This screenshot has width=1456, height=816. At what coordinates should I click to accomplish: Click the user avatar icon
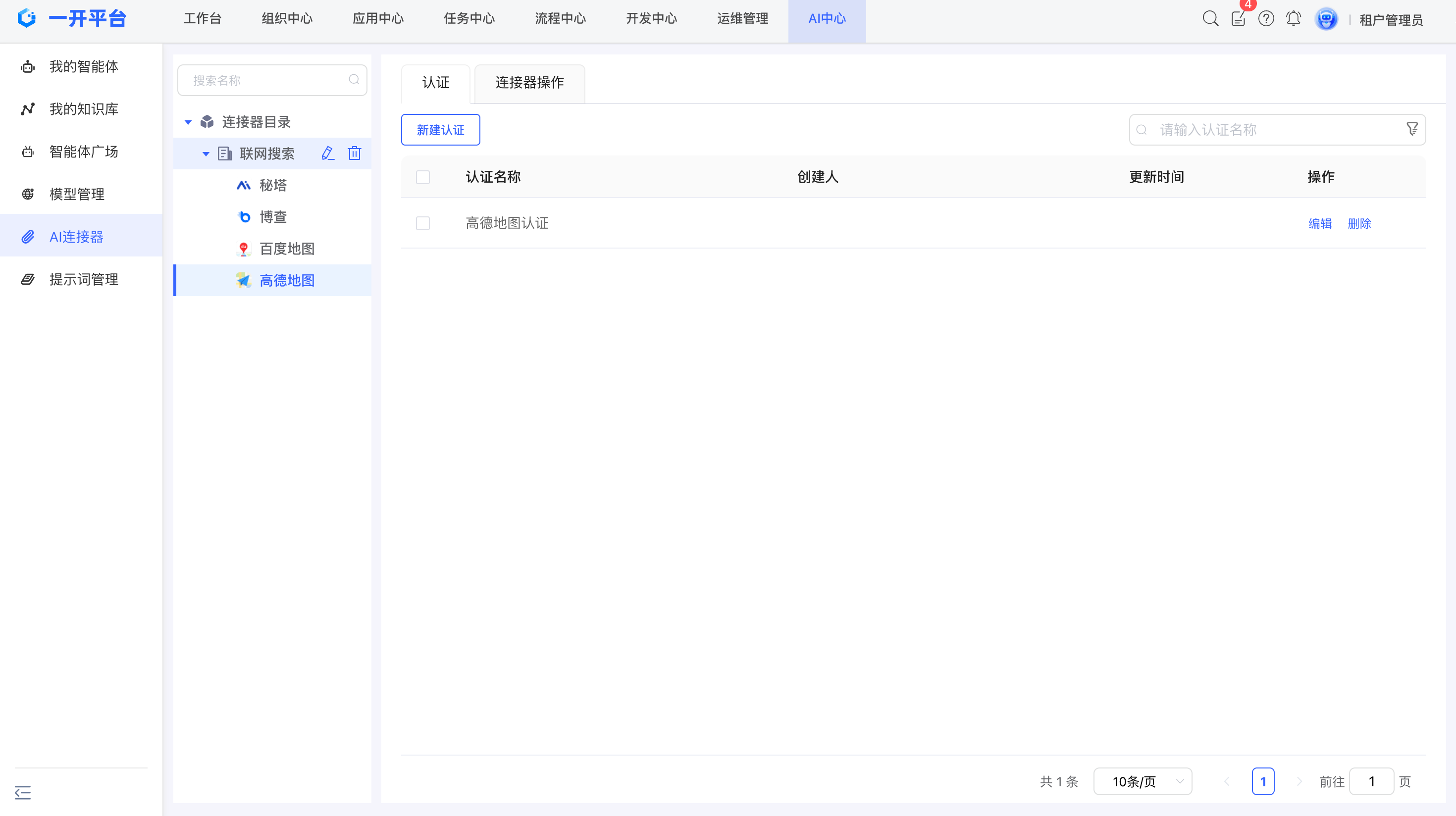click(x=1326, y=19)
